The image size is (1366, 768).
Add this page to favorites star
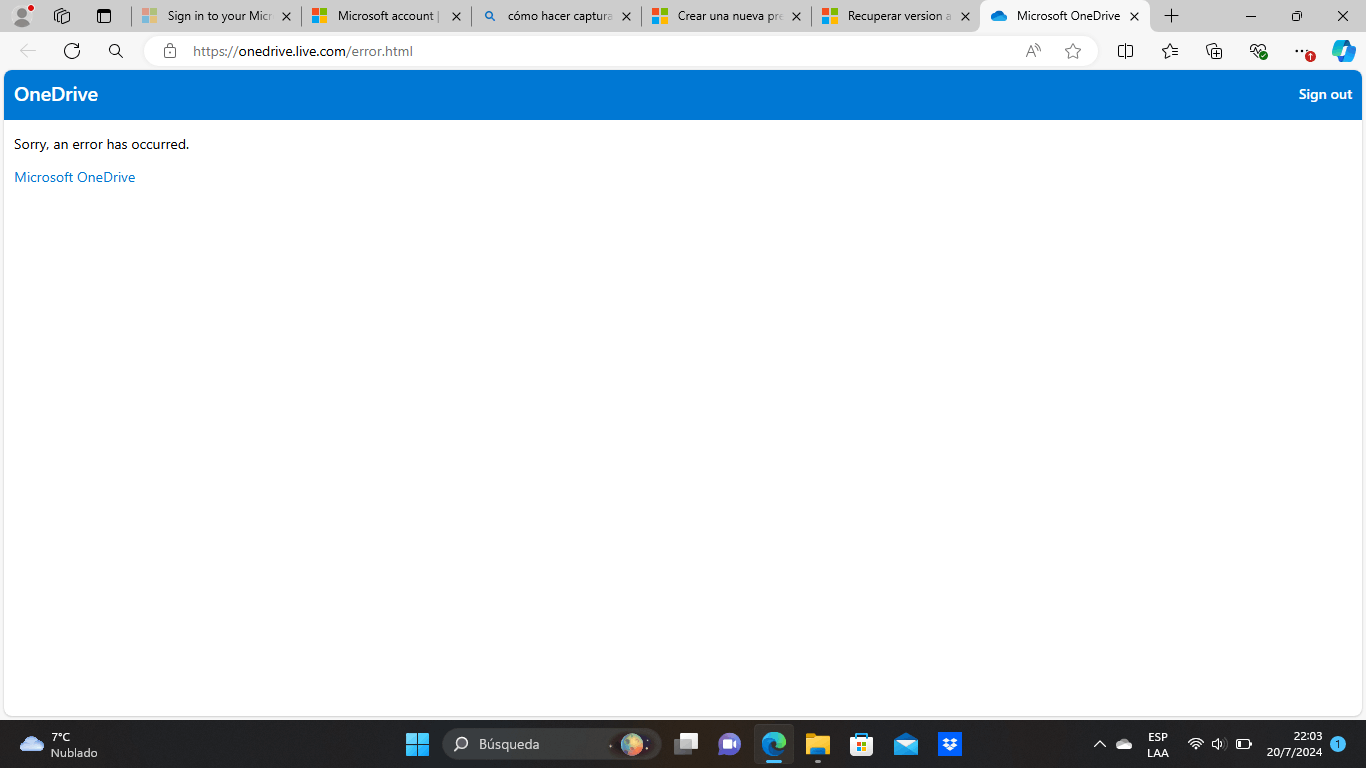click(1073, 51)
